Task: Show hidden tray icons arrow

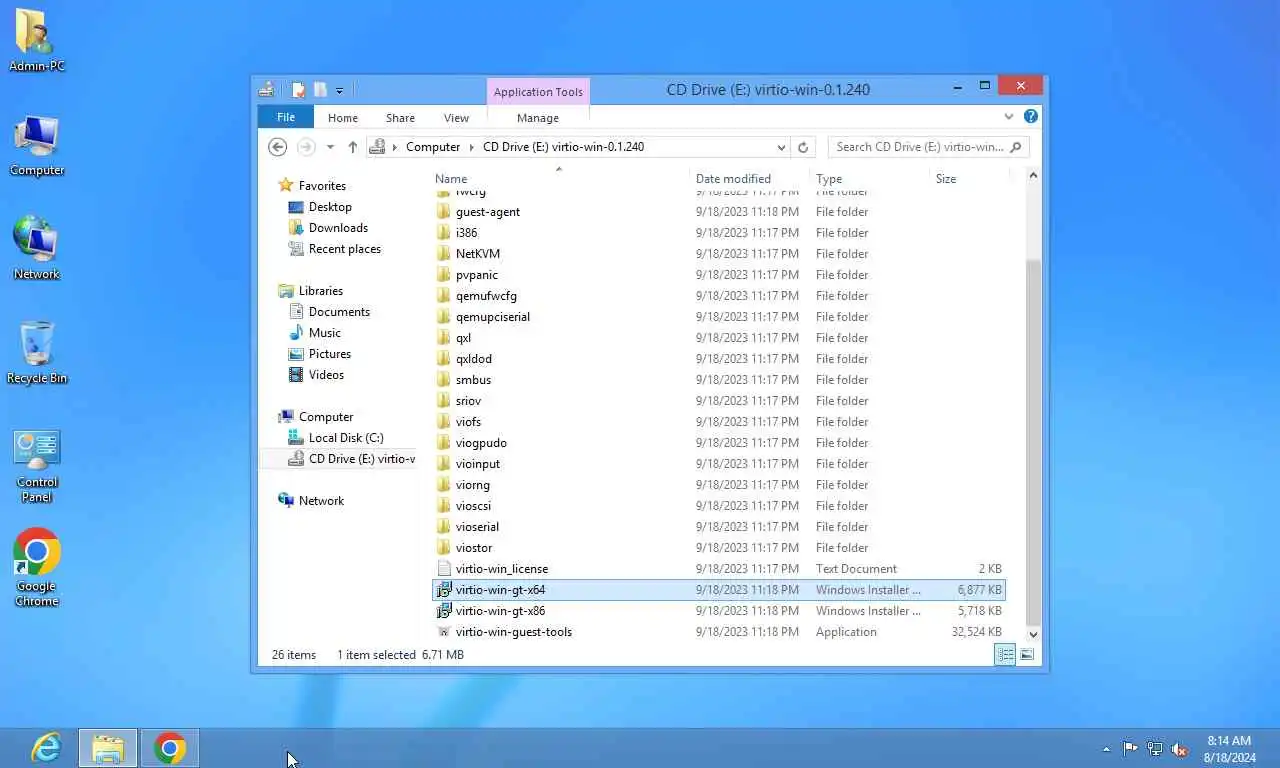Action: pos(1106,749)
